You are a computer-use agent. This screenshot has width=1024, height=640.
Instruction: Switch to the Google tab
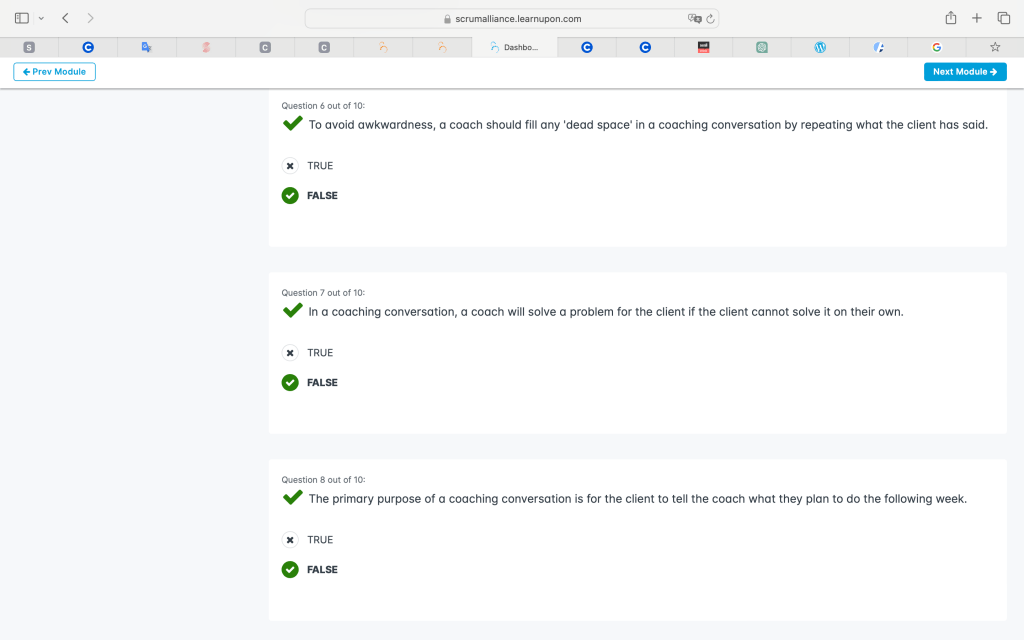point(936,47)
